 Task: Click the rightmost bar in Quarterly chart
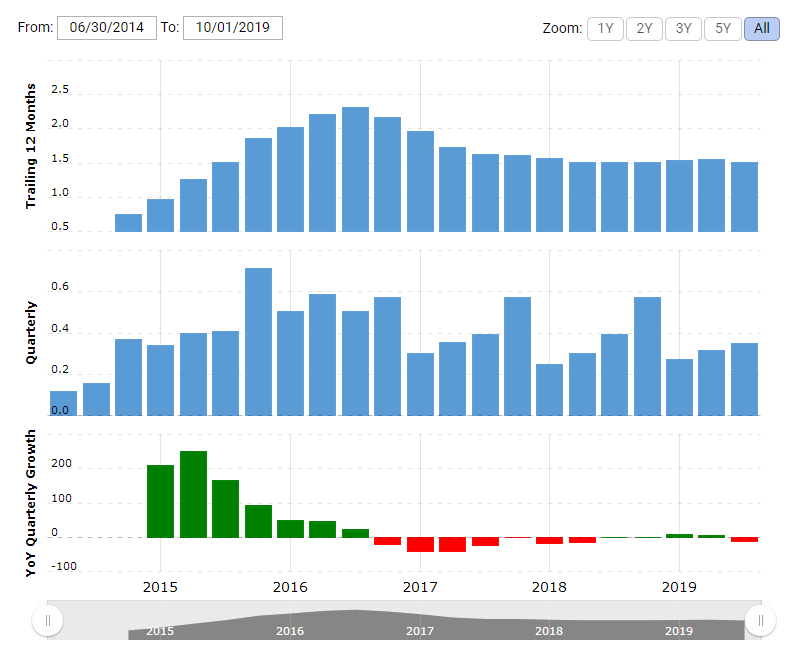[744, 379]
